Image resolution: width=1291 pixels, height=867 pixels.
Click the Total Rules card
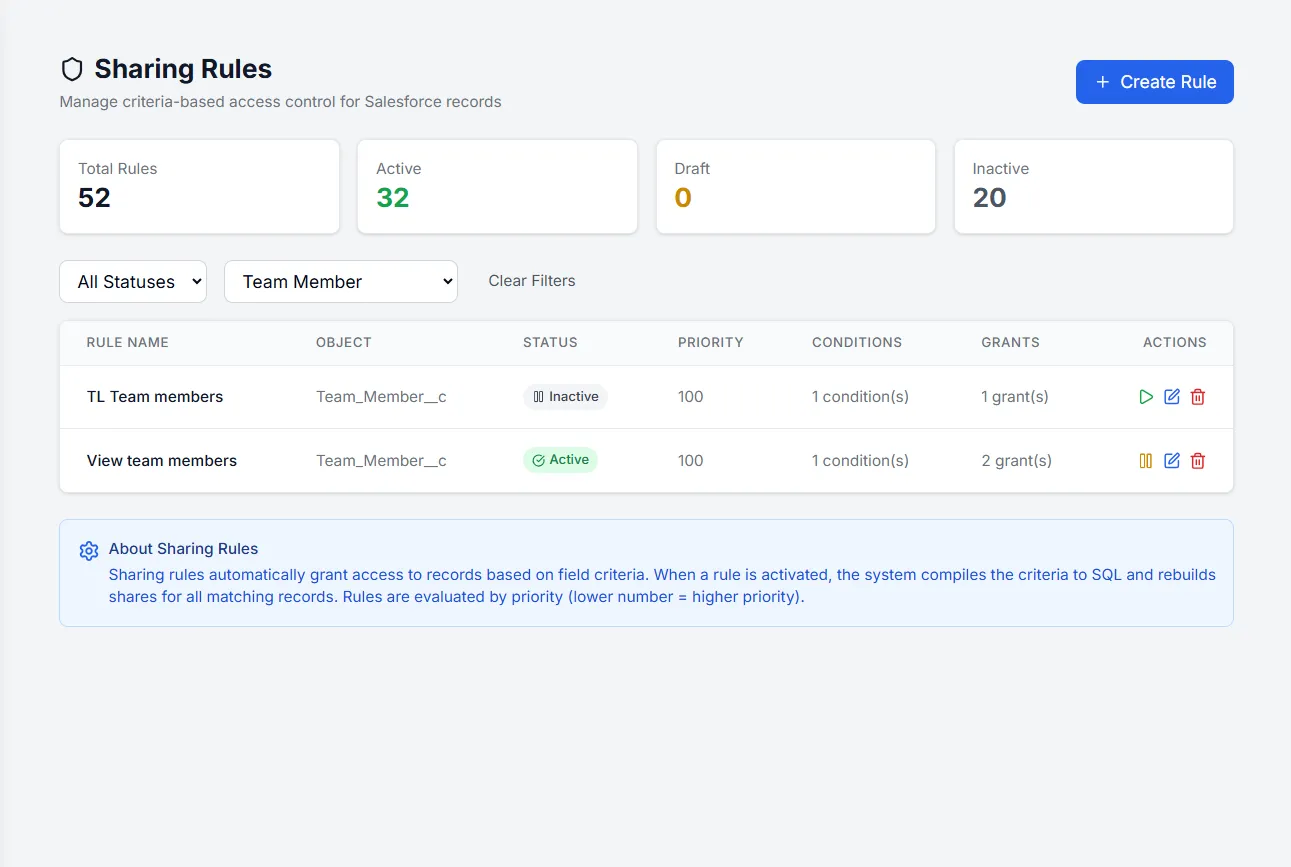click(200, 187)
